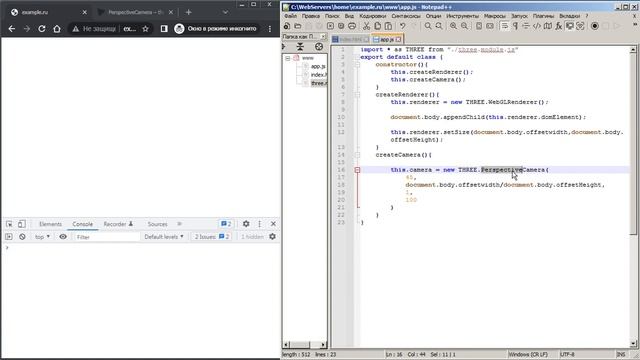640x360 pixels.
Task: Switch to DevTools Sources tab
Action: click(x=158, y=224)
